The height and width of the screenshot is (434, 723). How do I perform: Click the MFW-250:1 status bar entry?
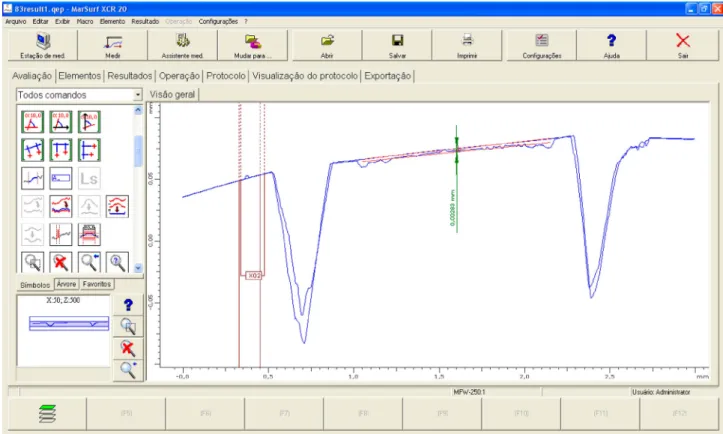[469, 392]
